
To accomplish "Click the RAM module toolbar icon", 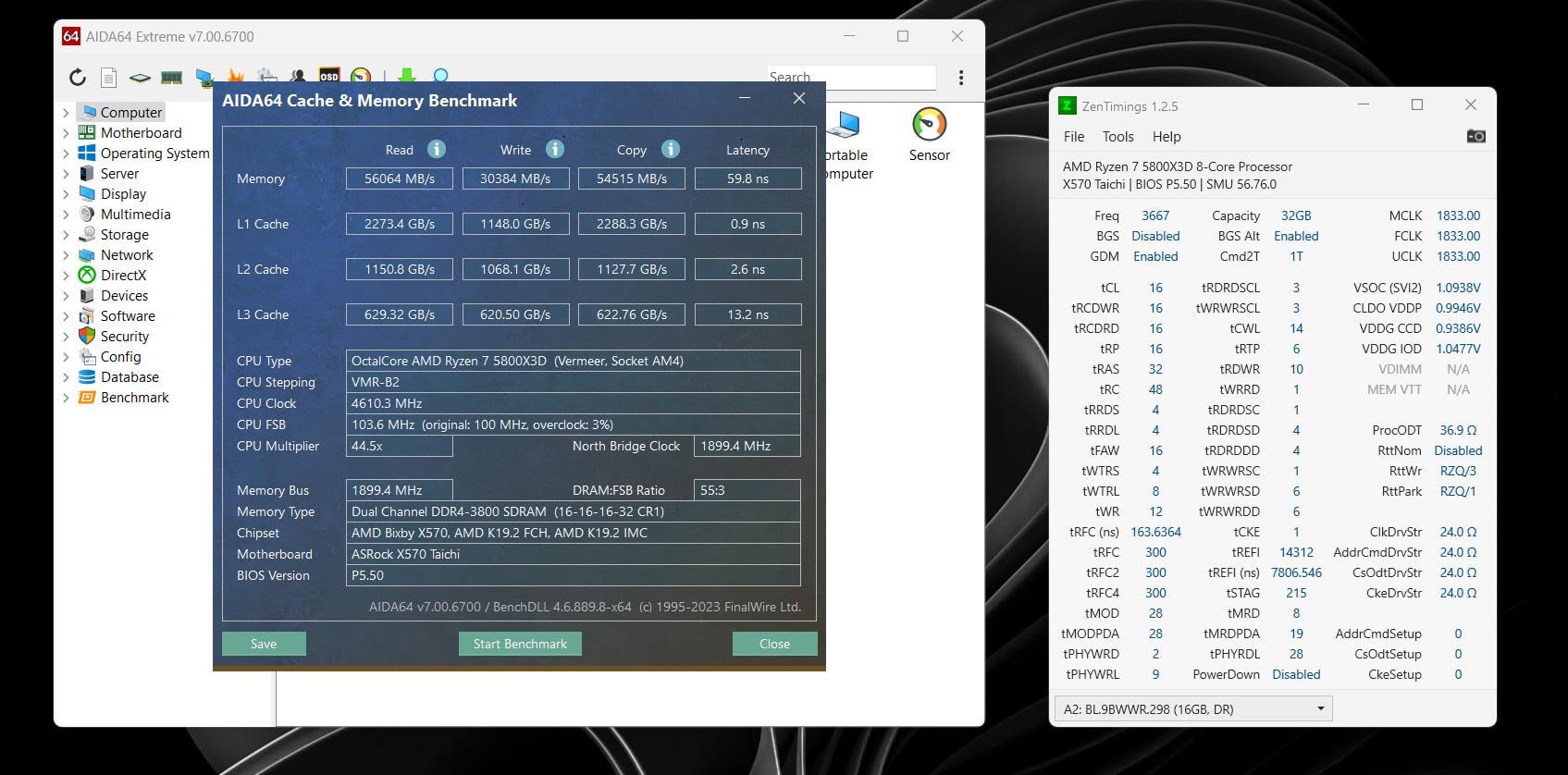I will tap(171, 78).
